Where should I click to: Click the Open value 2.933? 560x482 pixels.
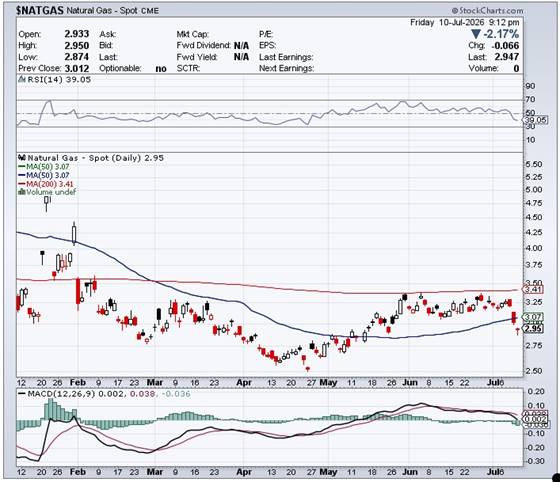(x=77, y=34)
